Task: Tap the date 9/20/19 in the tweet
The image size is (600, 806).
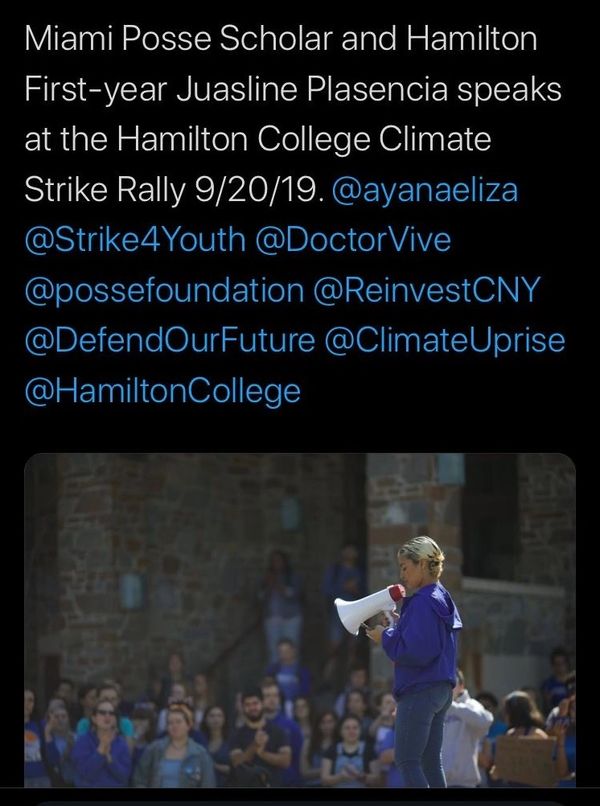Action: tap(260, 191)
